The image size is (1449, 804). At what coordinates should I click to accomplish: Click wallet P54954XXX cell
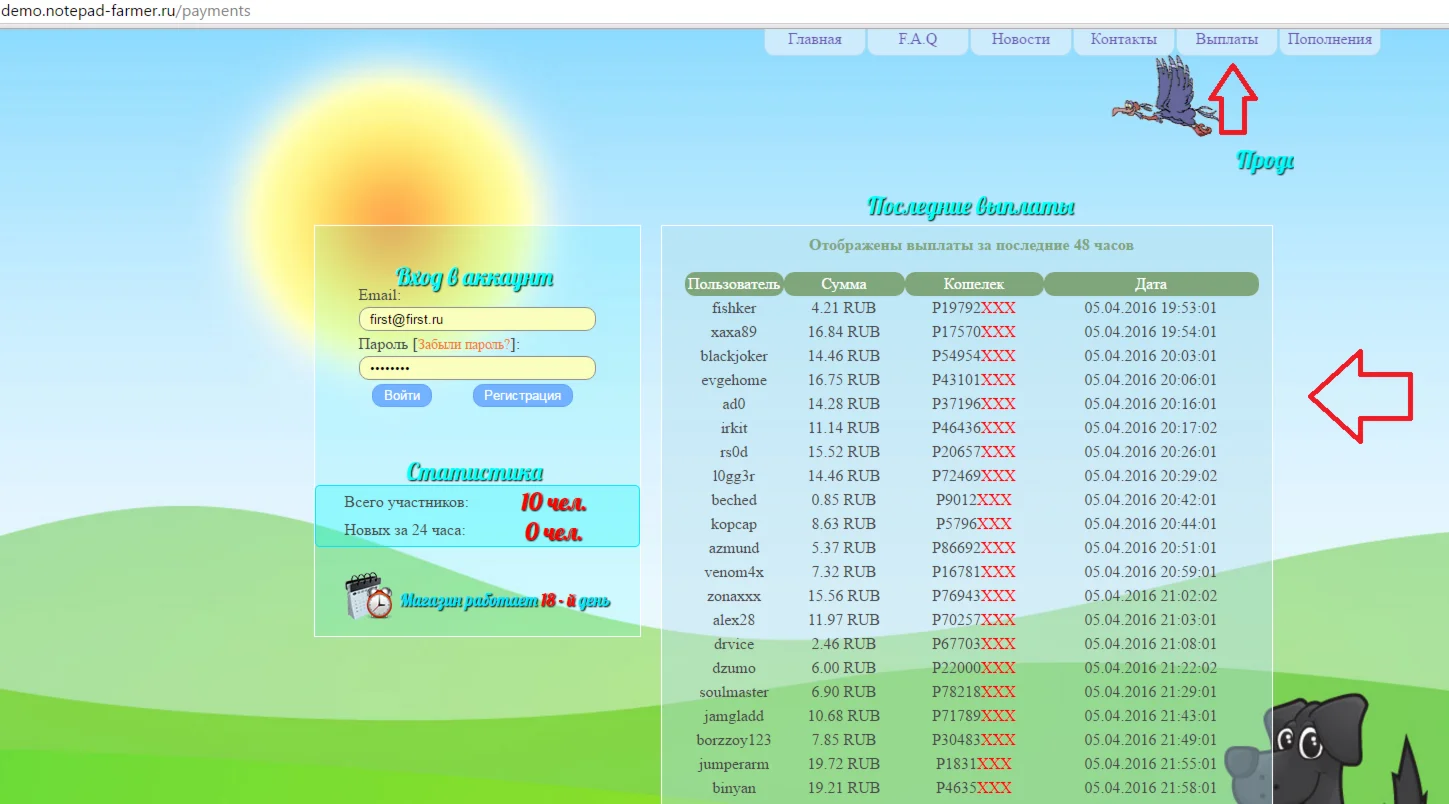tap(974, 356)
